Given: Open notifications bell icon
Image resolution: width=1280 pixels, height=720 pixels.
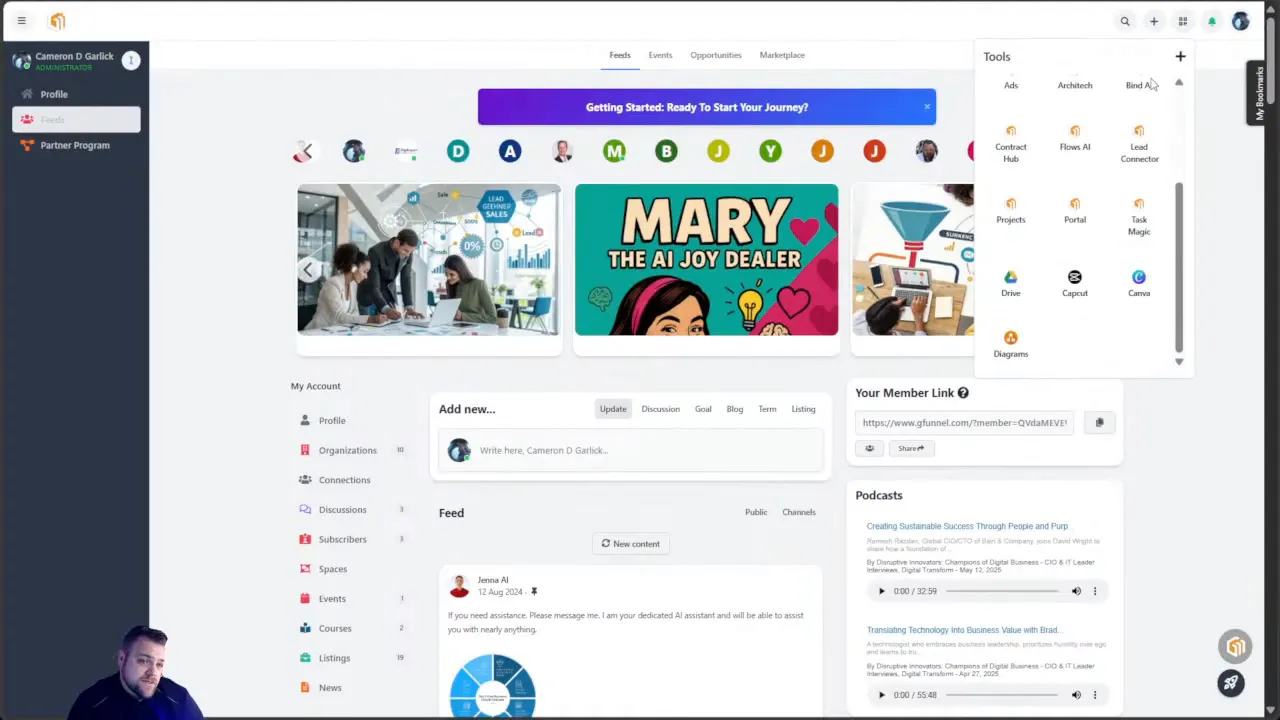Looking at the screenshot, I should coord(1212,21).
